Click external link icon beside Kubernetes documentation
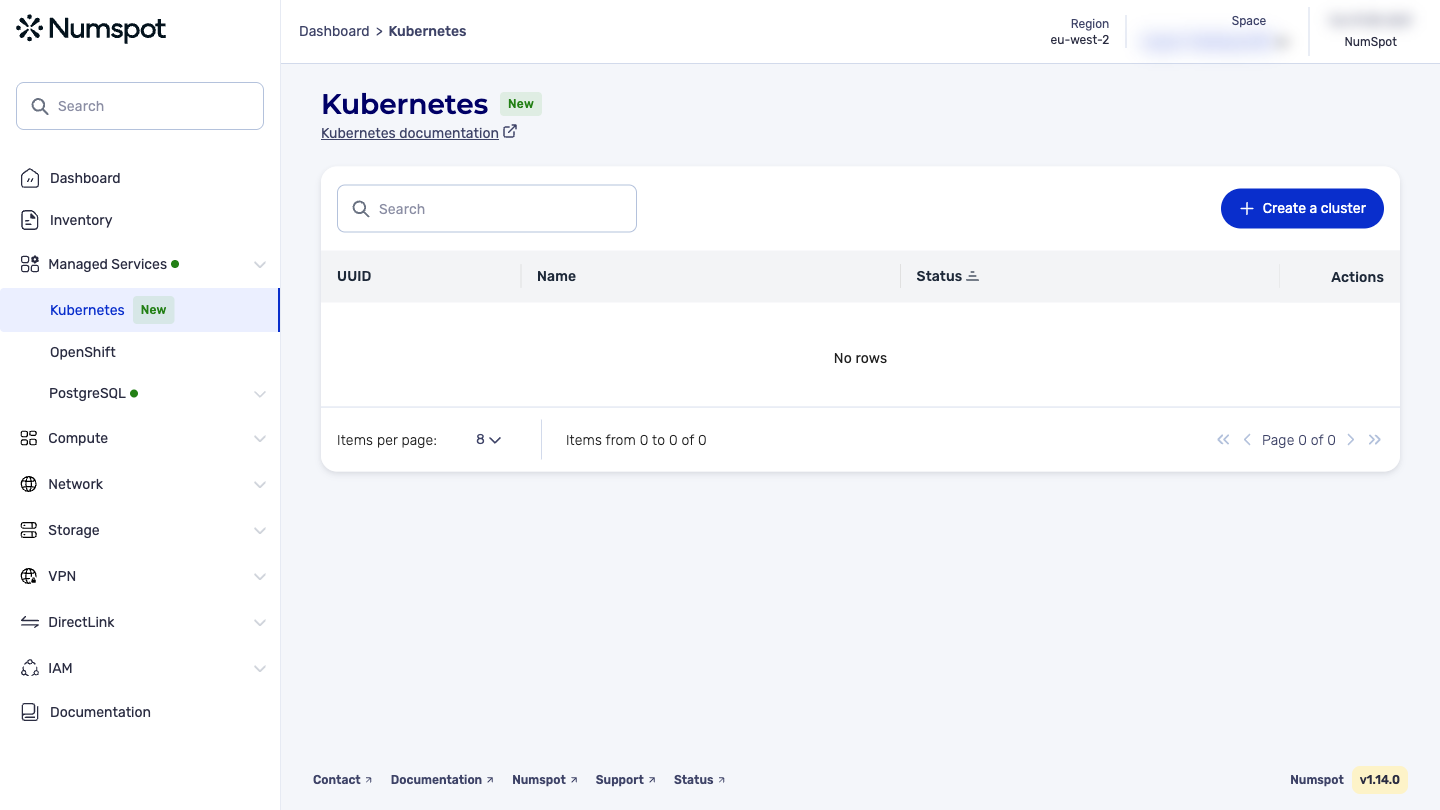Screen dimensions: 1440x810 point(510,131)
